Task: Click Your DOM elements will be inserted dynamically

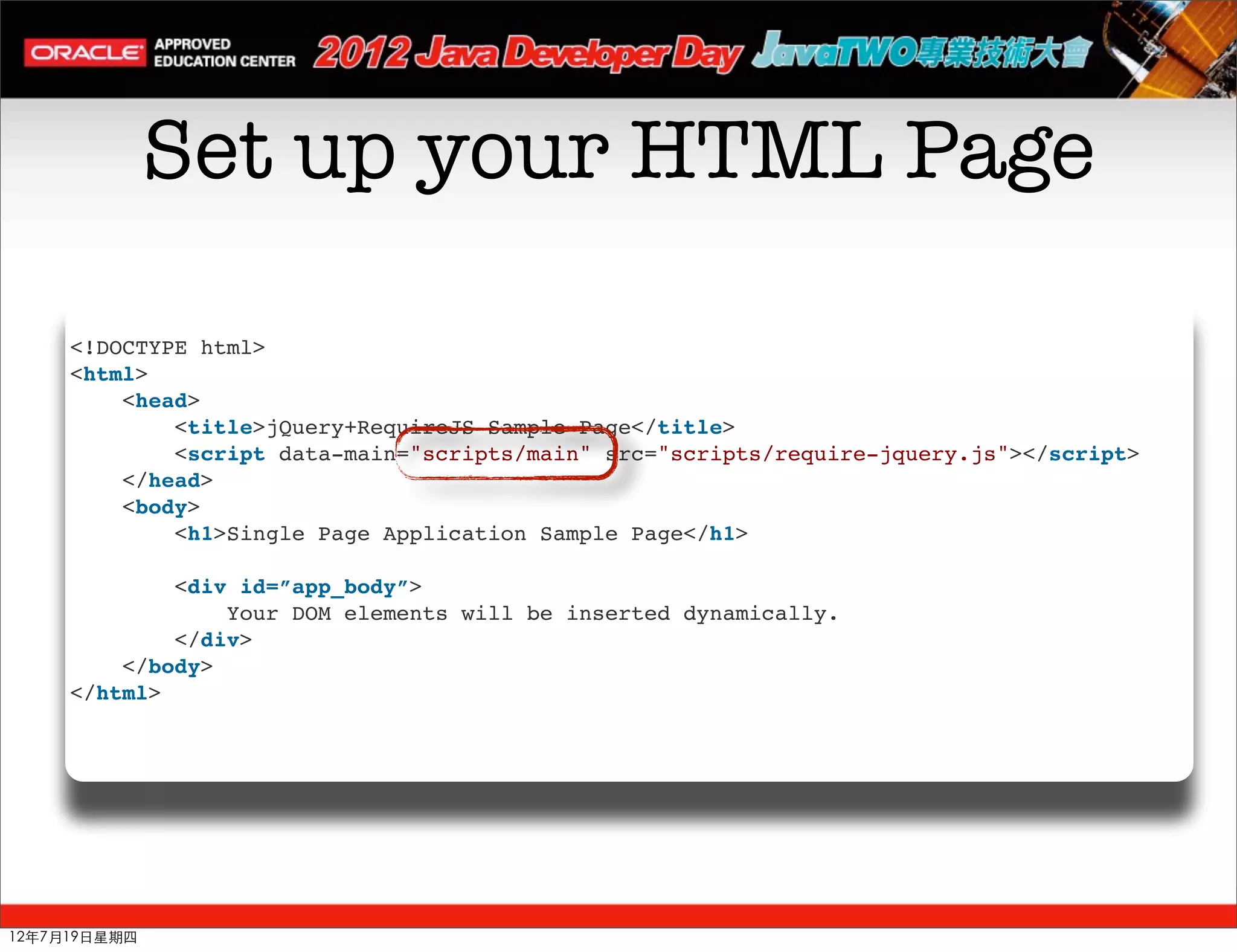Action: click(533, 614)
